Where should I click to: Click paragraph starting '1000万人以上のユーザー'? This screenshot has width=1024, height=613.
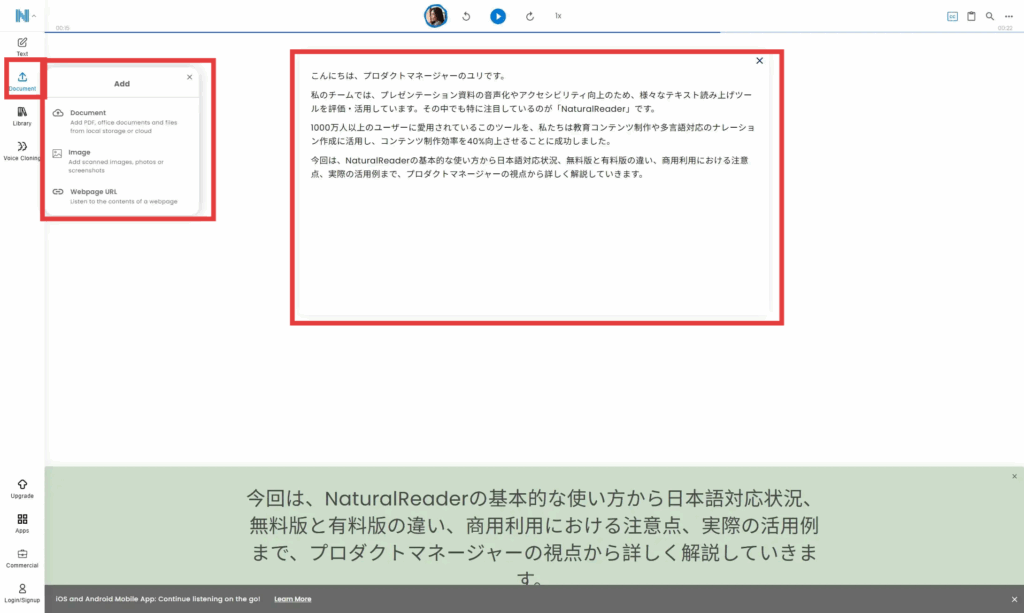[533, 134]
